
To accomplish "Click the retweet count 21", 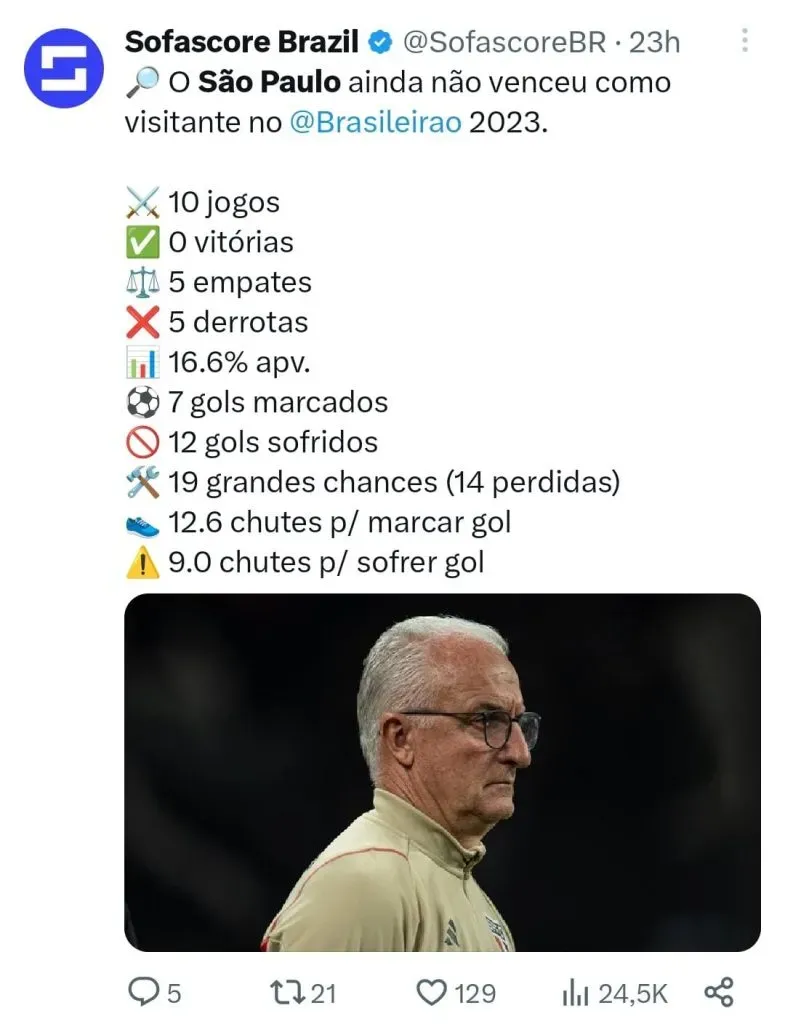I will 323,993.
